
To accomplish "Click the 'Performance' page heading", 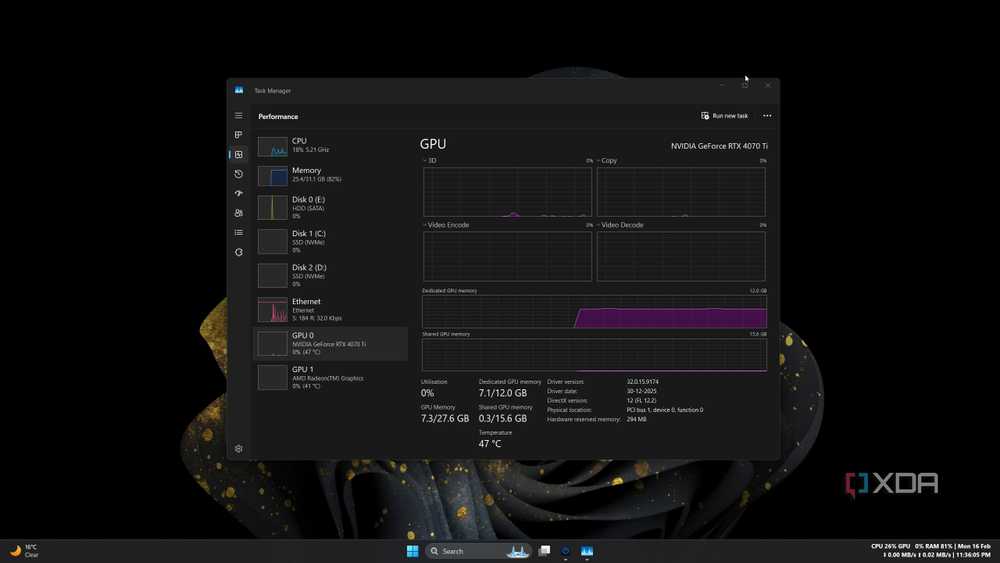I will 278,117.
